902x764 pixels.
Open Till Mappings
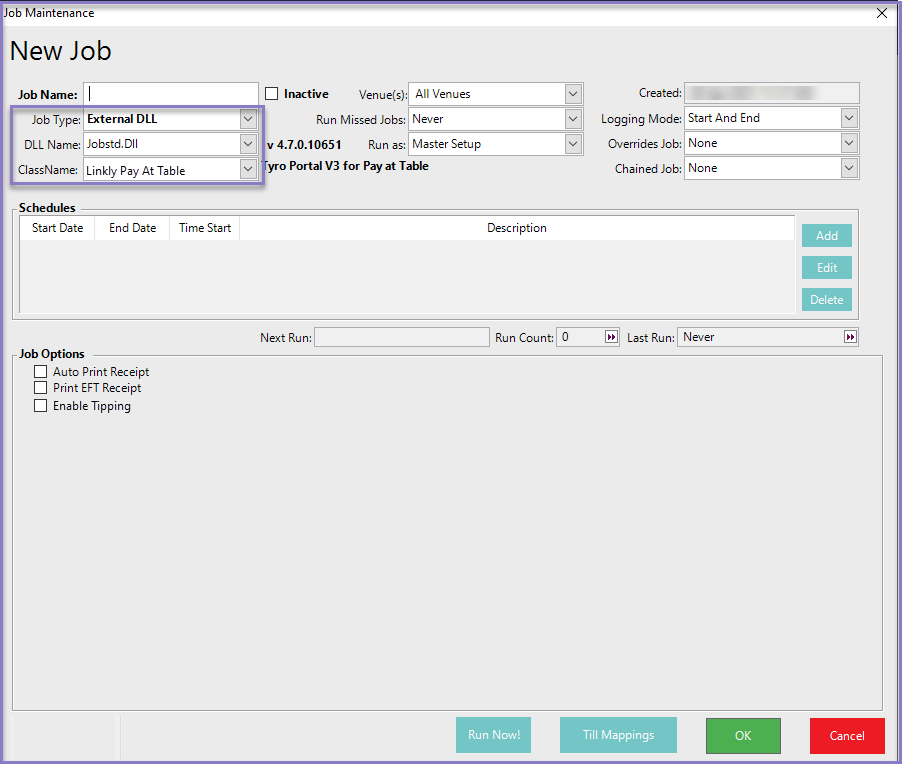(618, 735)
